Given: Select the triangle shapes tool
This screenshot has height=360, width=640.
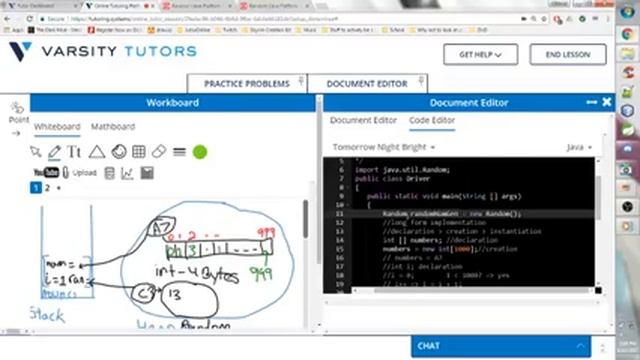Looking at the screenshot, I should [x=97, y=152].
